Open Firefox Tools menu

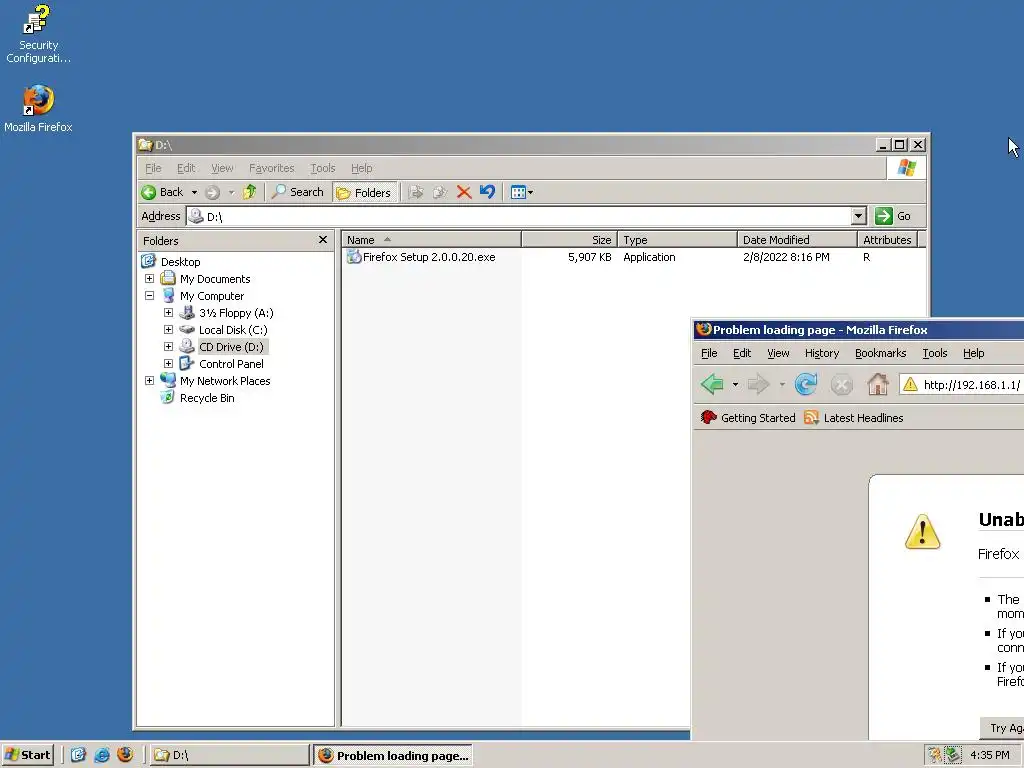pos(935,353)
